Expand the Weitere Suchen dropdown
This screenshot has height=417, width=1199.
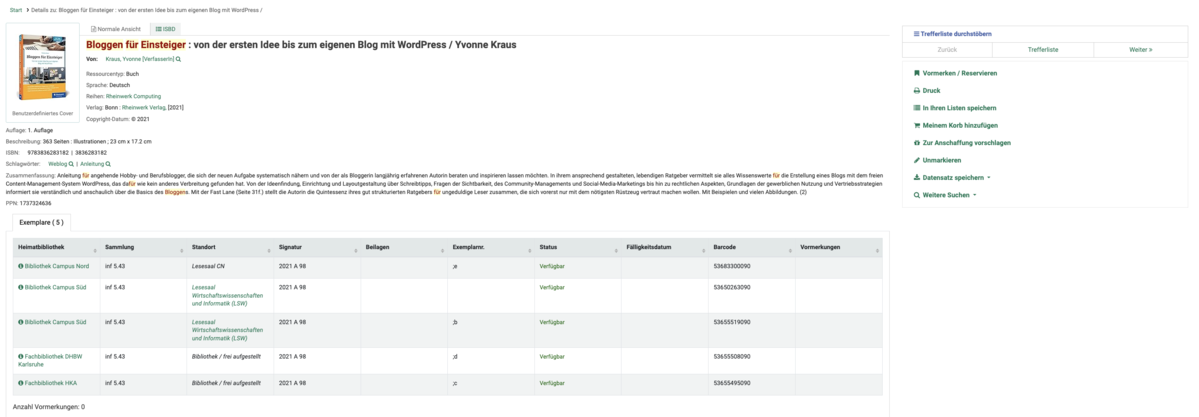pos(945,195)
